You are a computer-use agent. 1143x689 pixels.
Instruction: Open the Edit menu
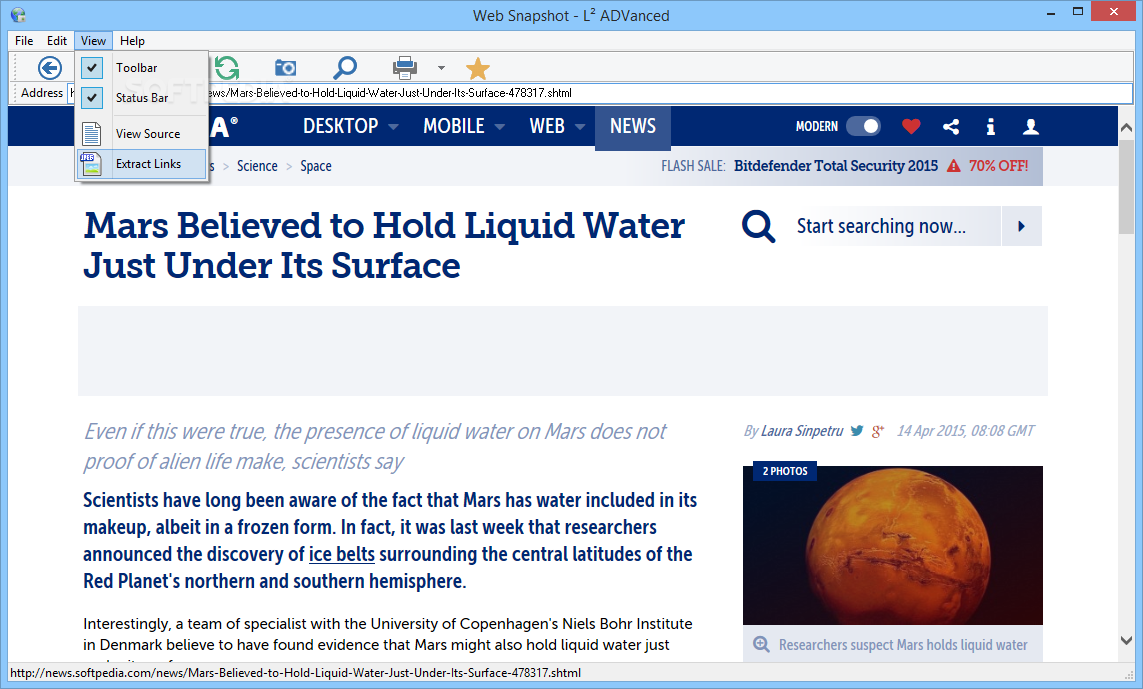pos(57,41)
